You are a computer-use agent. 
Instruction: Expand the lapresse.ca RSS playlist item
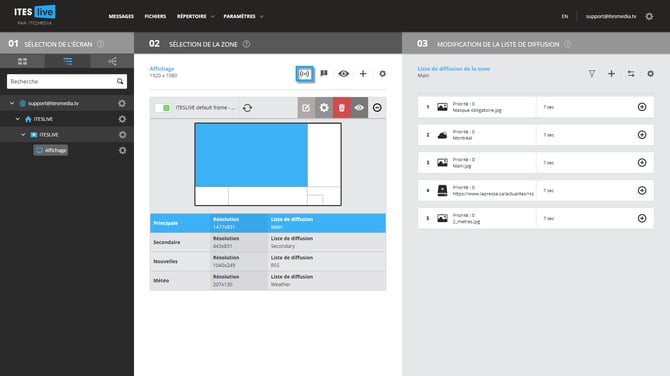642,190
